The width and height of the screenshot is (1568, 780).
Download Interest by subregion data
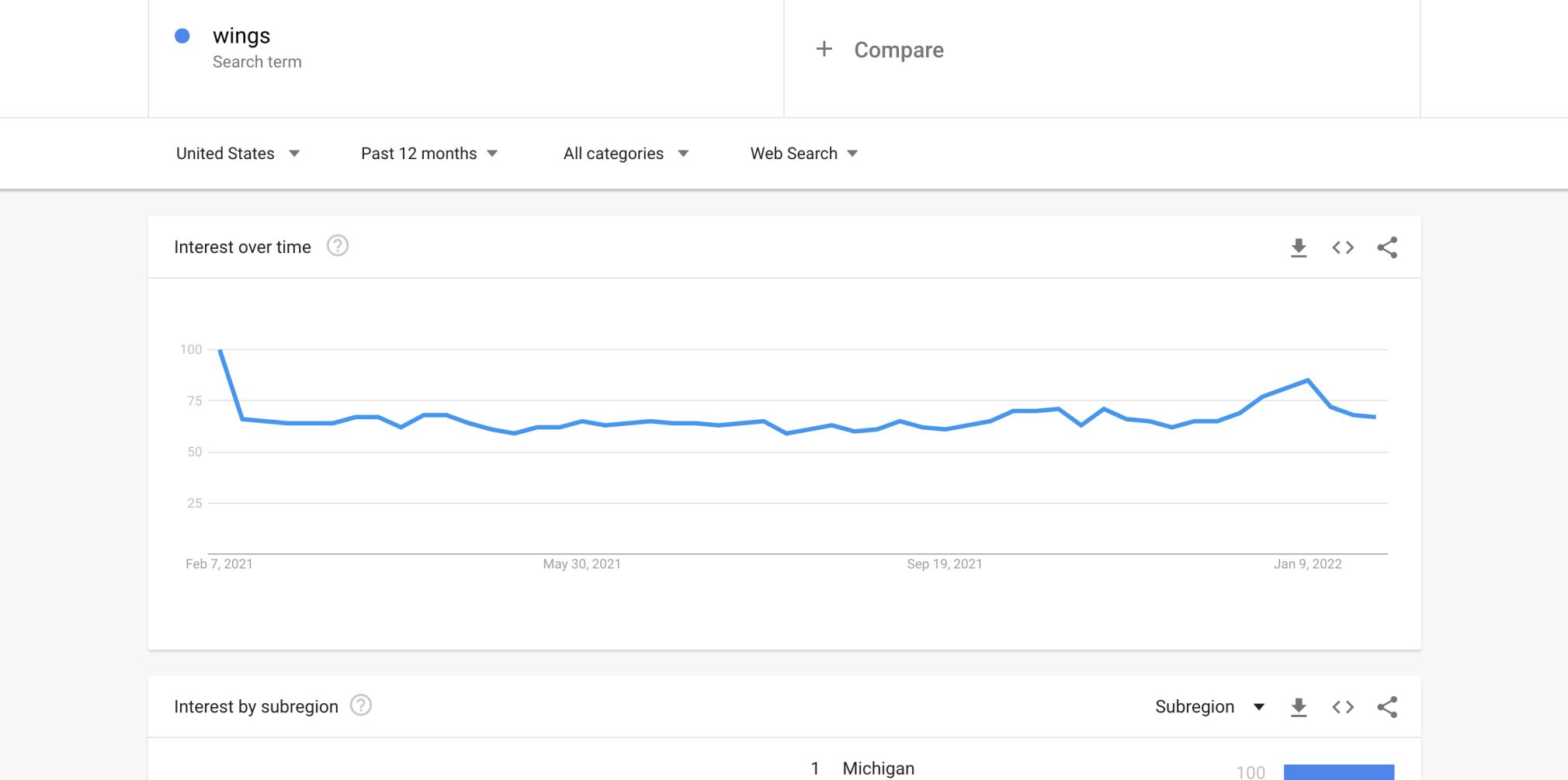pos(1299,707)
